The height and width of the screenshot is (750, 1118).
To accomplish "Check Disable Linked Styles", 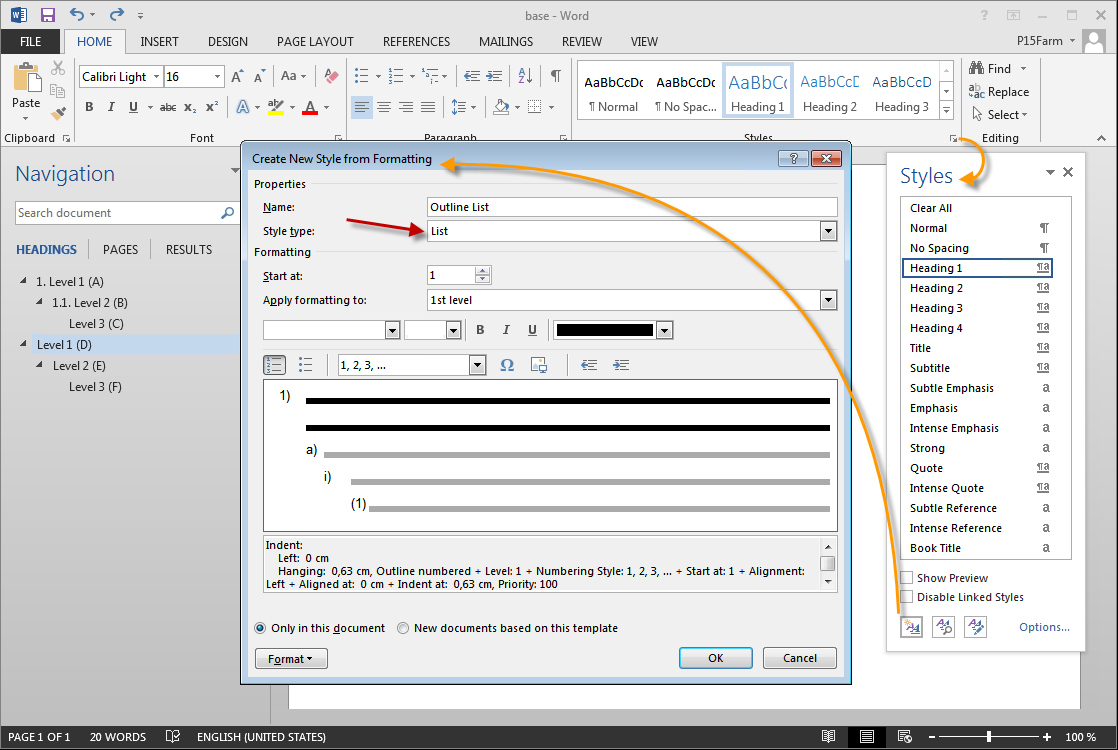I will tap(908, 597).
